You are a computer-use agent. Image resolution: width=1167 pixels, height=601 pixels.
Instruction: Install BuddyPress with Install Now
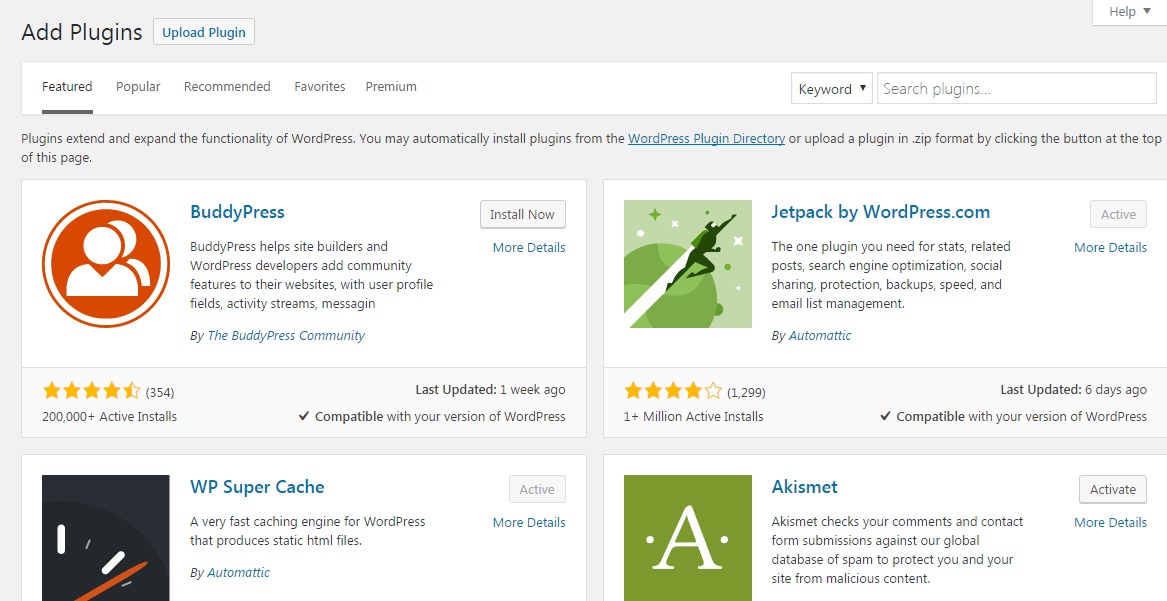click(x=522, y=214)
